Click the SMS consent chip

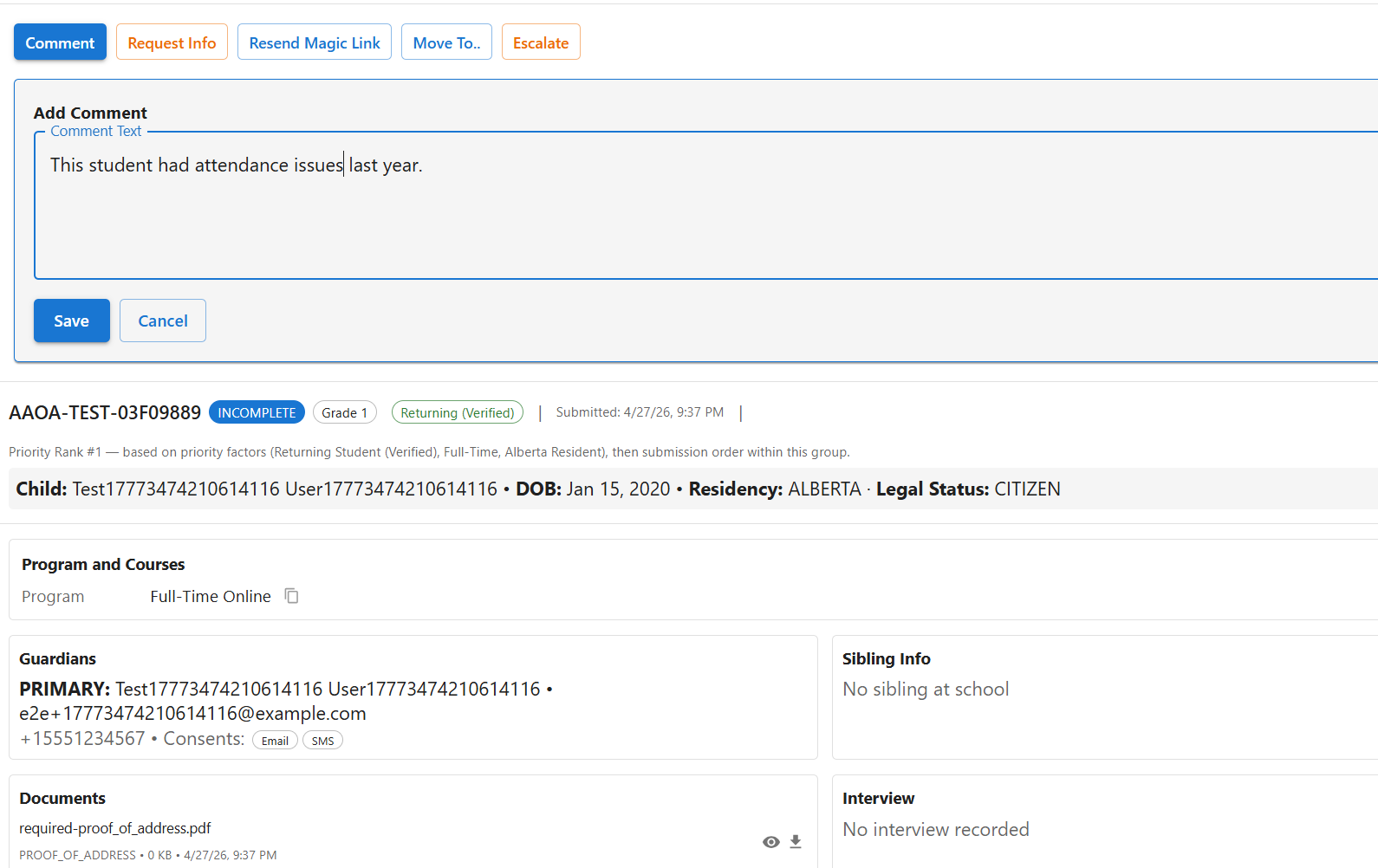(x=322, y=741)
